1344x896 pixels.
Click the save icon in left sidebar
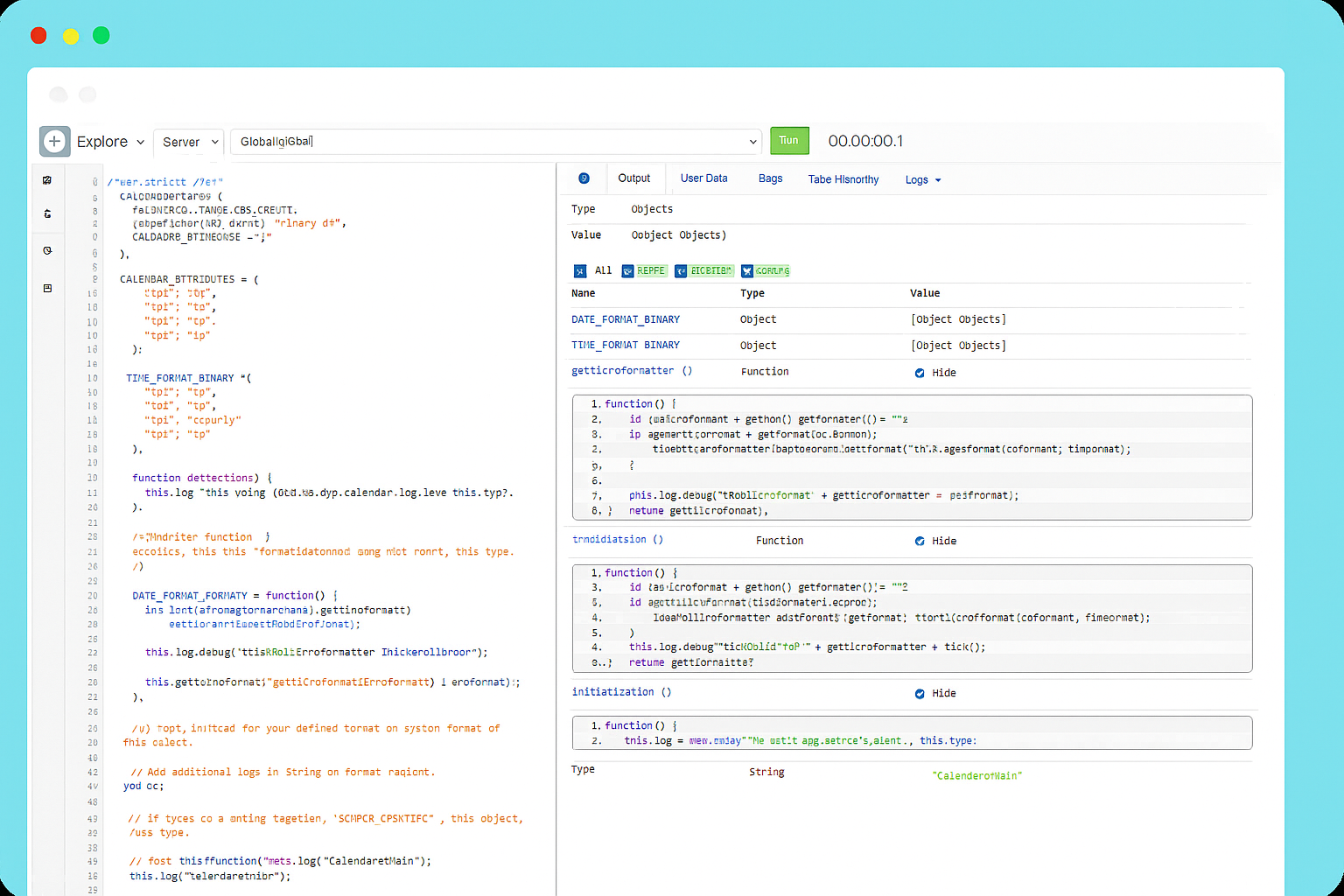tap(47, 288)
